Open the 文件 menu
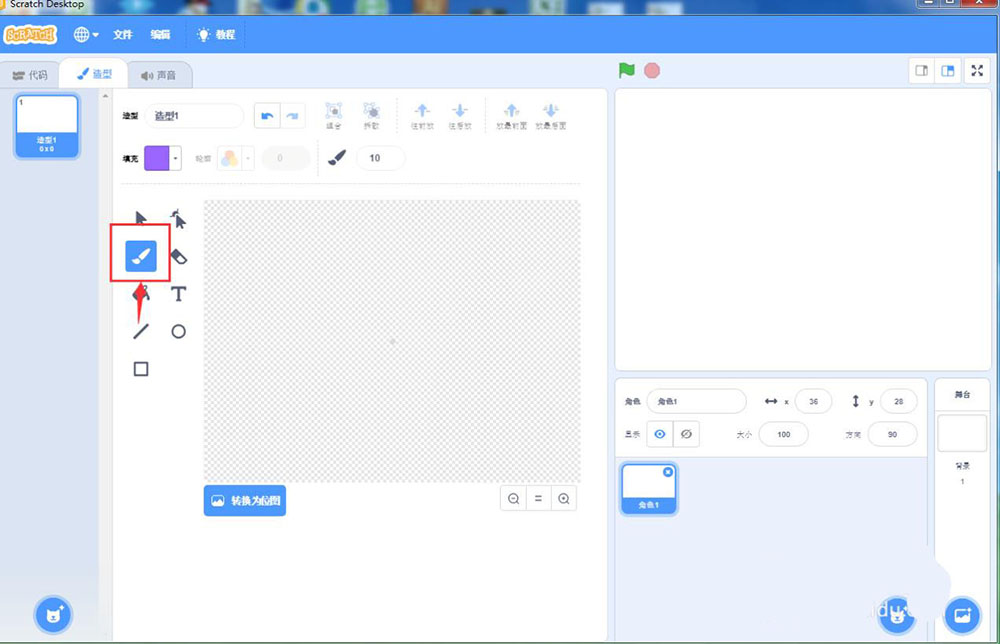Screen dimensions: 1000x644 123,34
